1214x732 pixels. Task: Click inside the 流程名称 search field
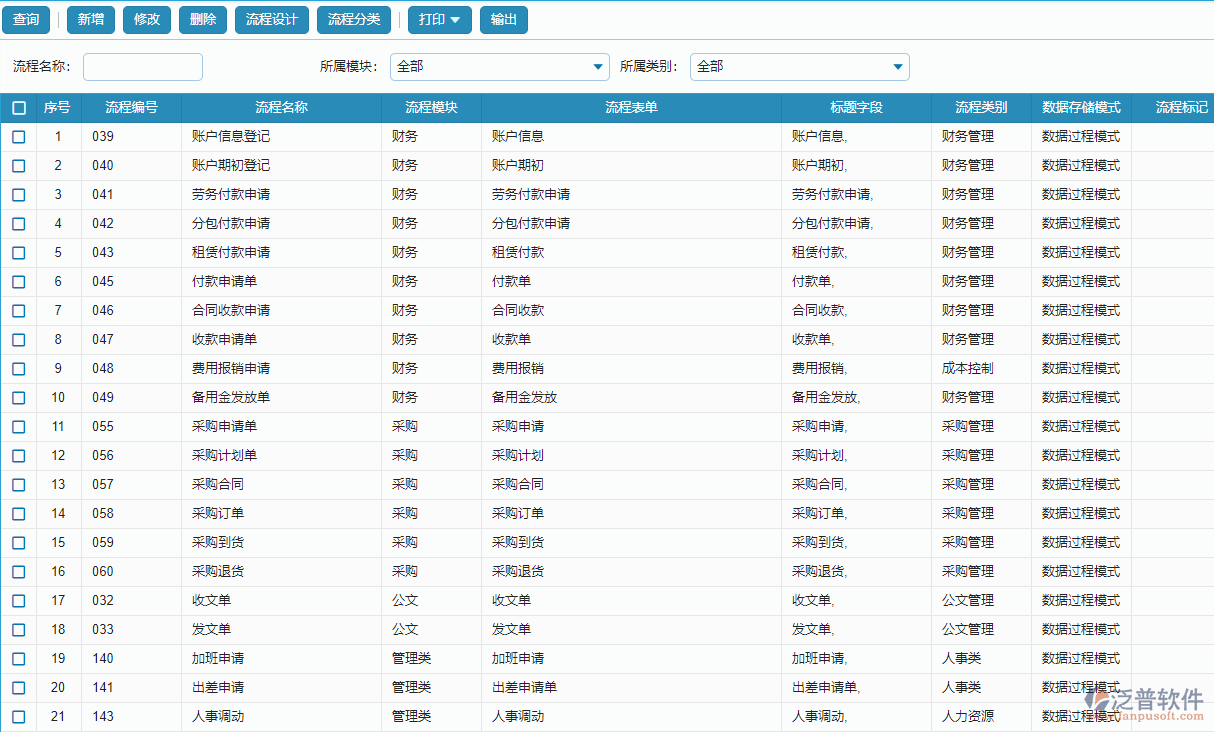[x=142, y=67]
